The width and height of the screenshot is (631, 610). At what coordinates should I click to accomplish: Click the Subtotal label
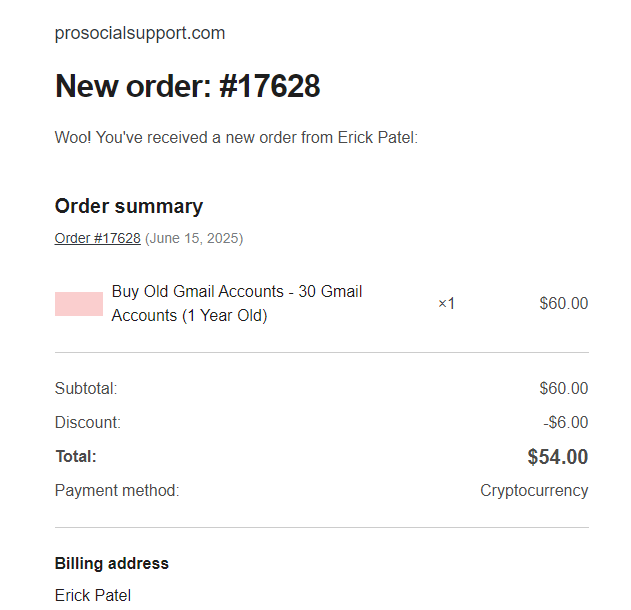86,388
